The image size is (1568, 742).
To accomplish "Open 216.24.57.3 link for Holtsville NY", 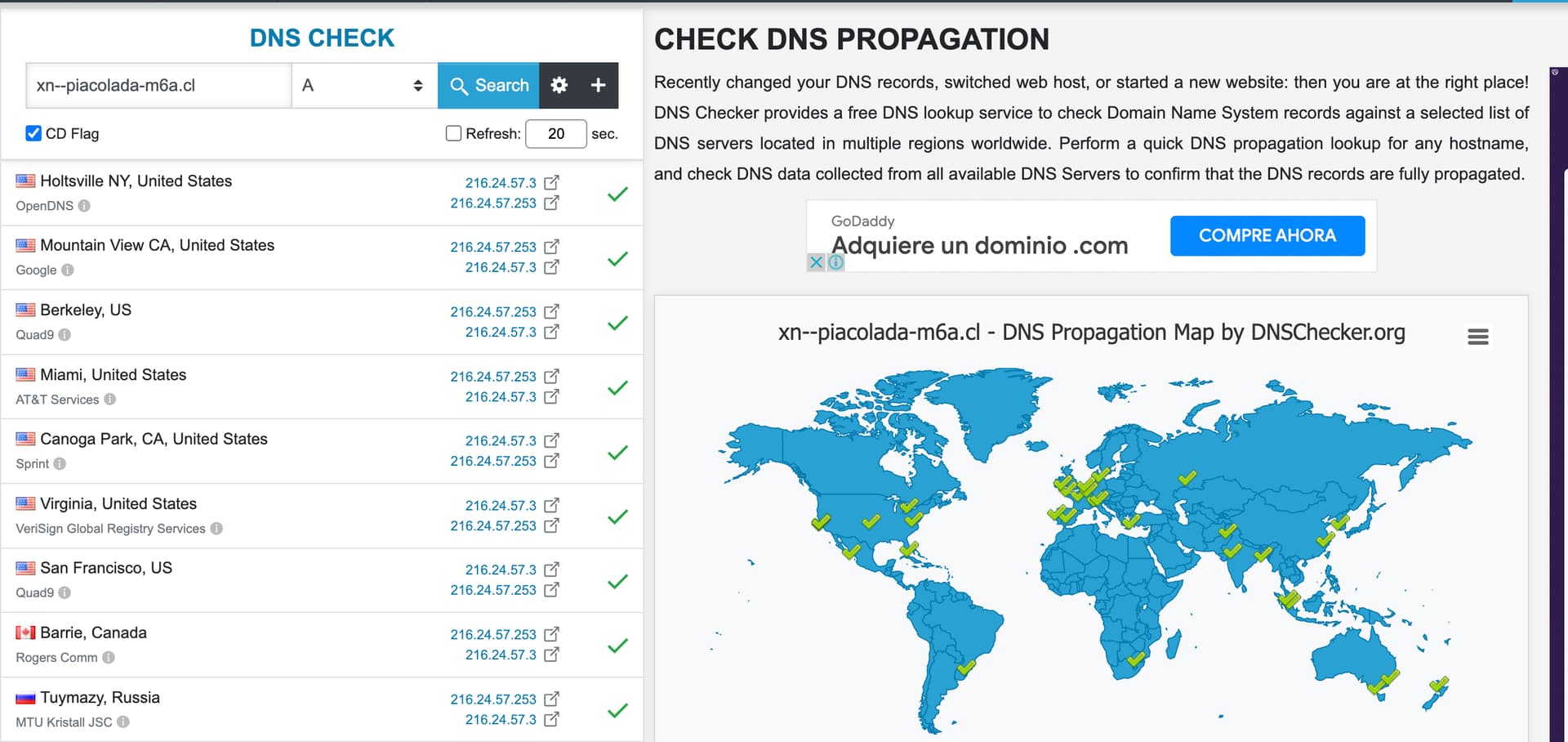I will coord(501,182).
